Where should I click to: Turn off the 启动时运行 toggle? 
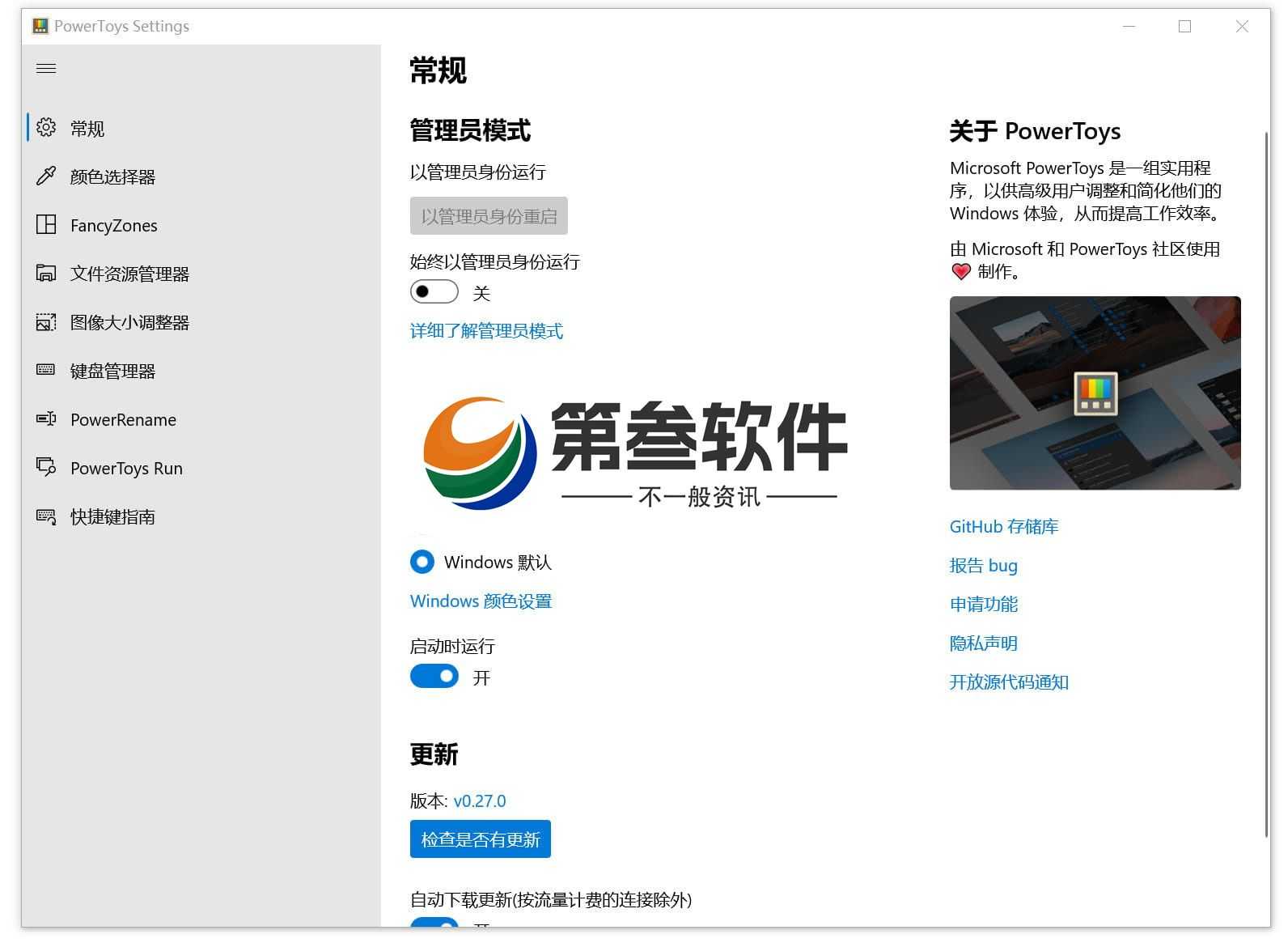click(434, 677)
